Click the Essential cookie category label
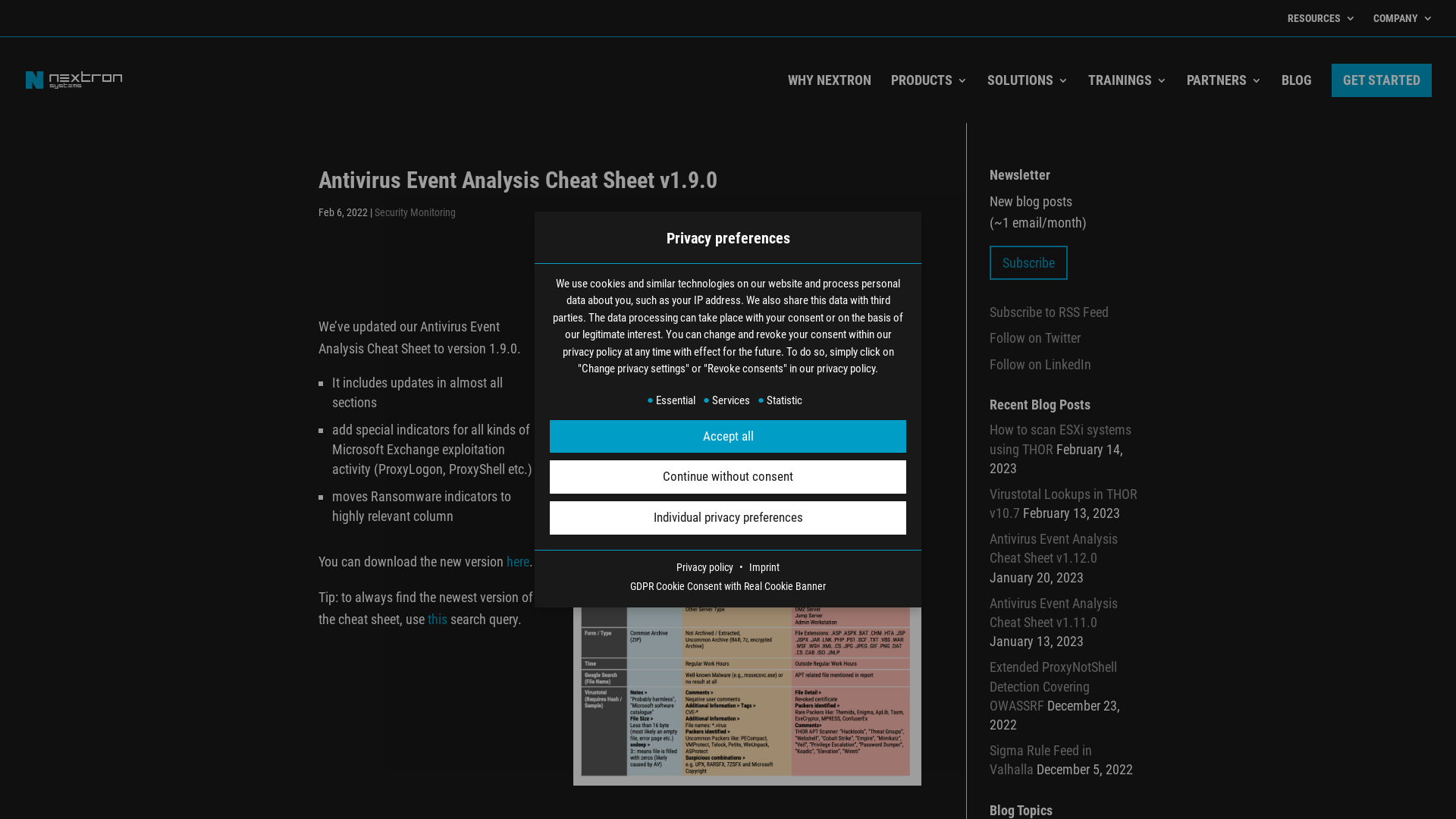The width and height of the screenshot is (1456, 819). pos(675,400)
